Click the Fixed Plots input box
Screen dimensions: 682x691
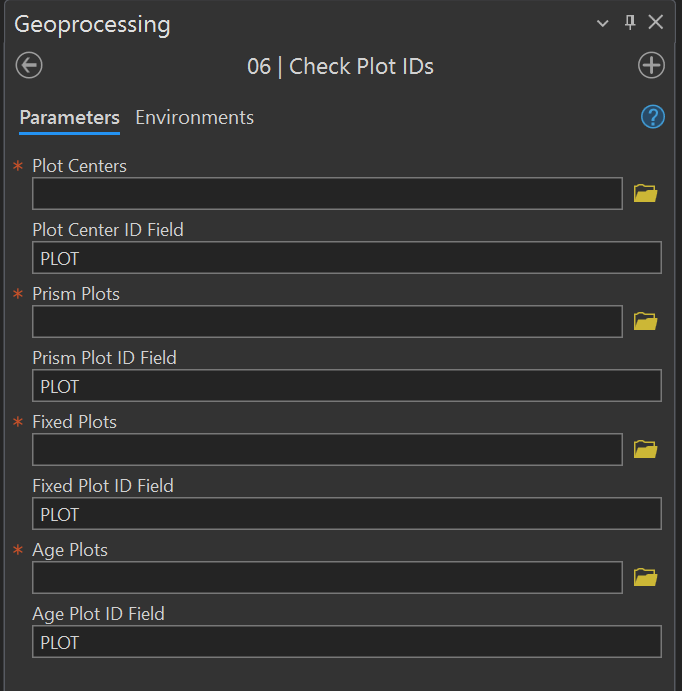click(x=327, y=450)
